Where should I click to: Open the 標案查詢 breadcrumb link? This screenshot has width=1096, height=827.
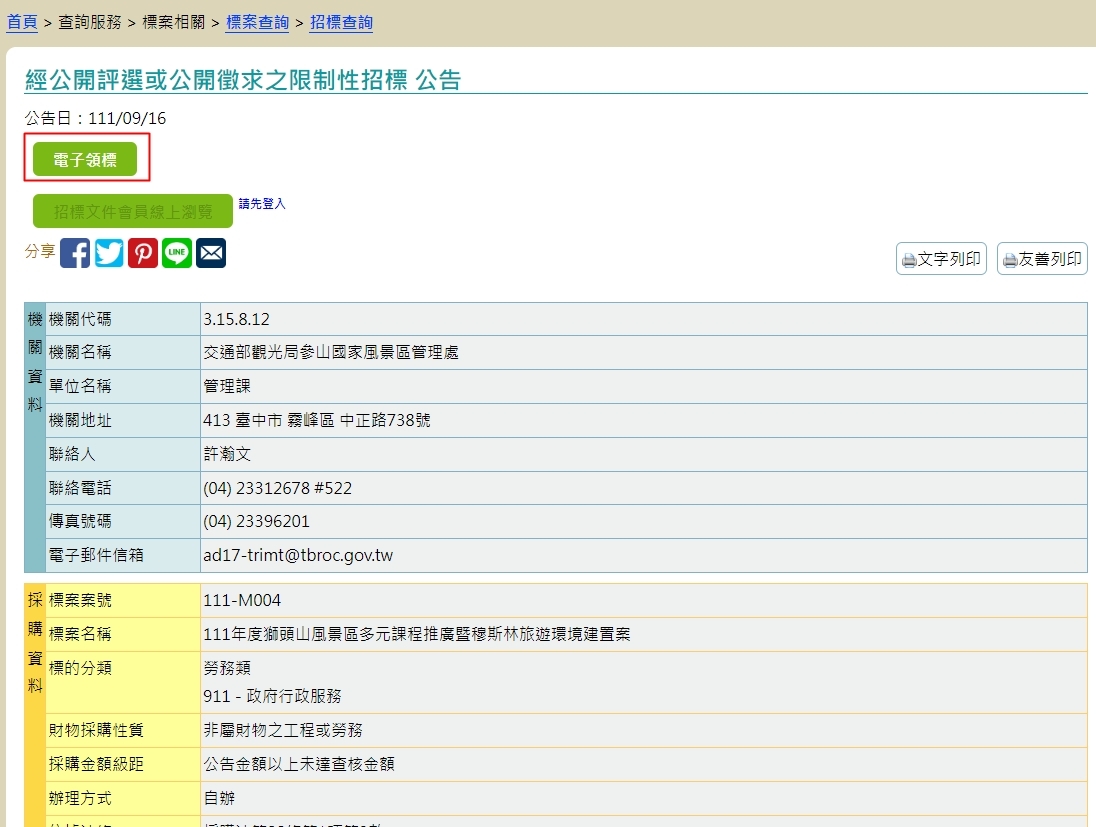pos(258,22)
